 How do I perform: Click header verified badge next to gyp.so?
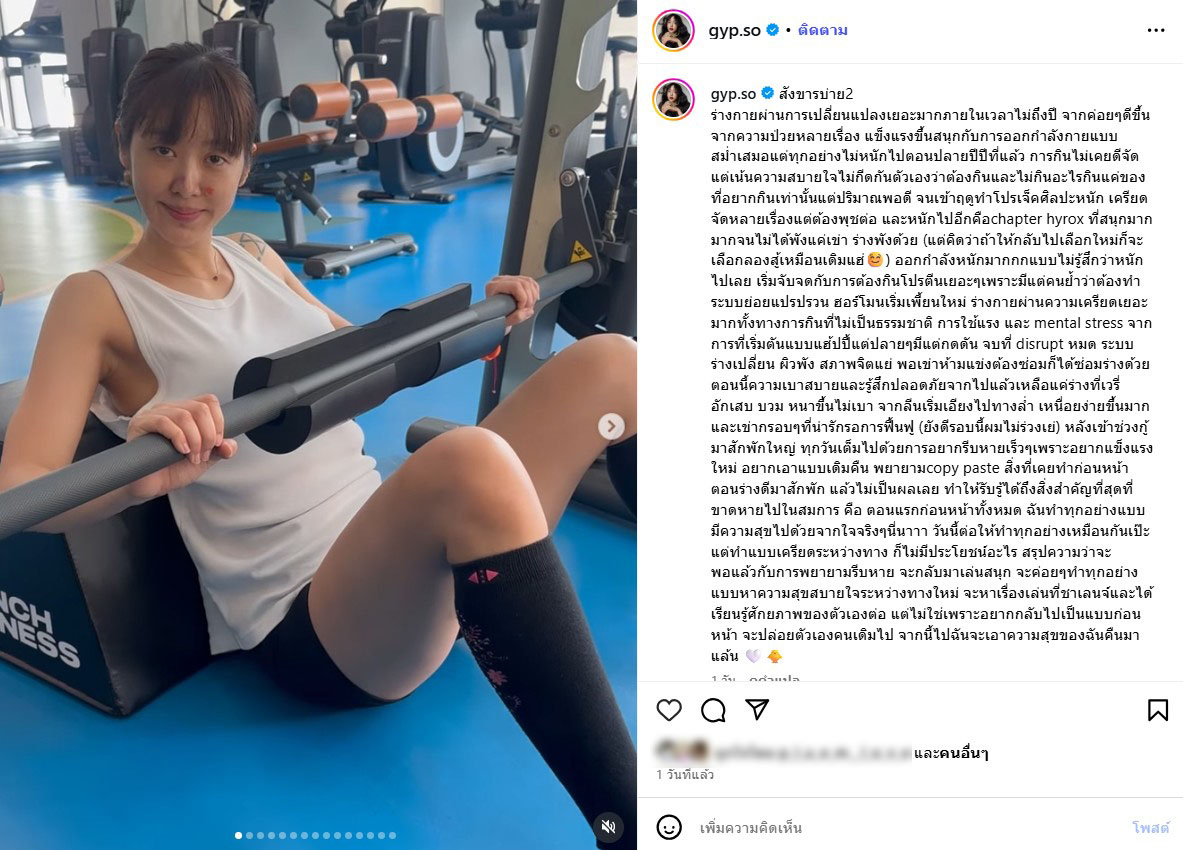tap(773, 30)
